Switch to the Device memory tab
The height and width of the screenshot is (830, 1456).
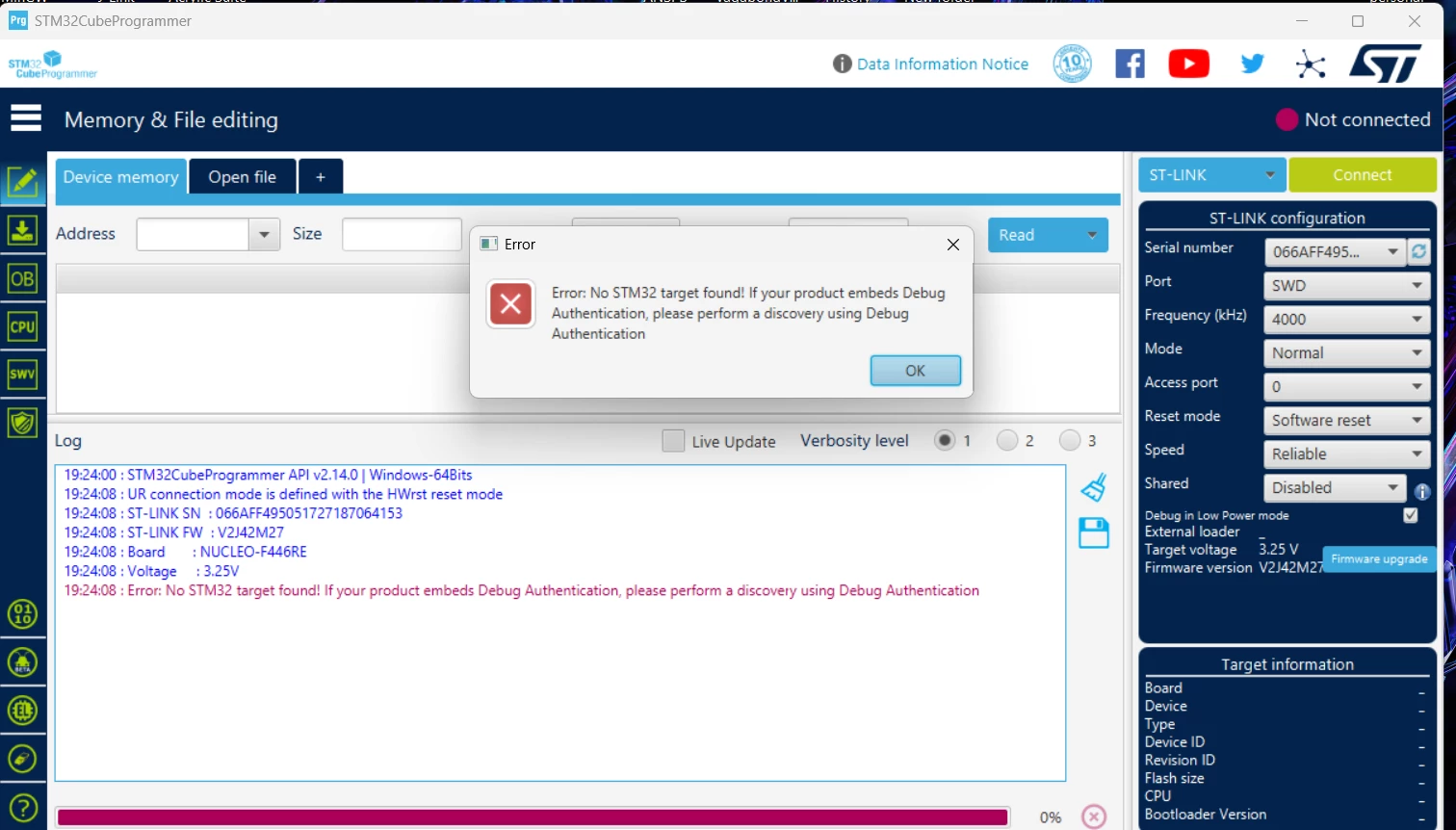120,177
